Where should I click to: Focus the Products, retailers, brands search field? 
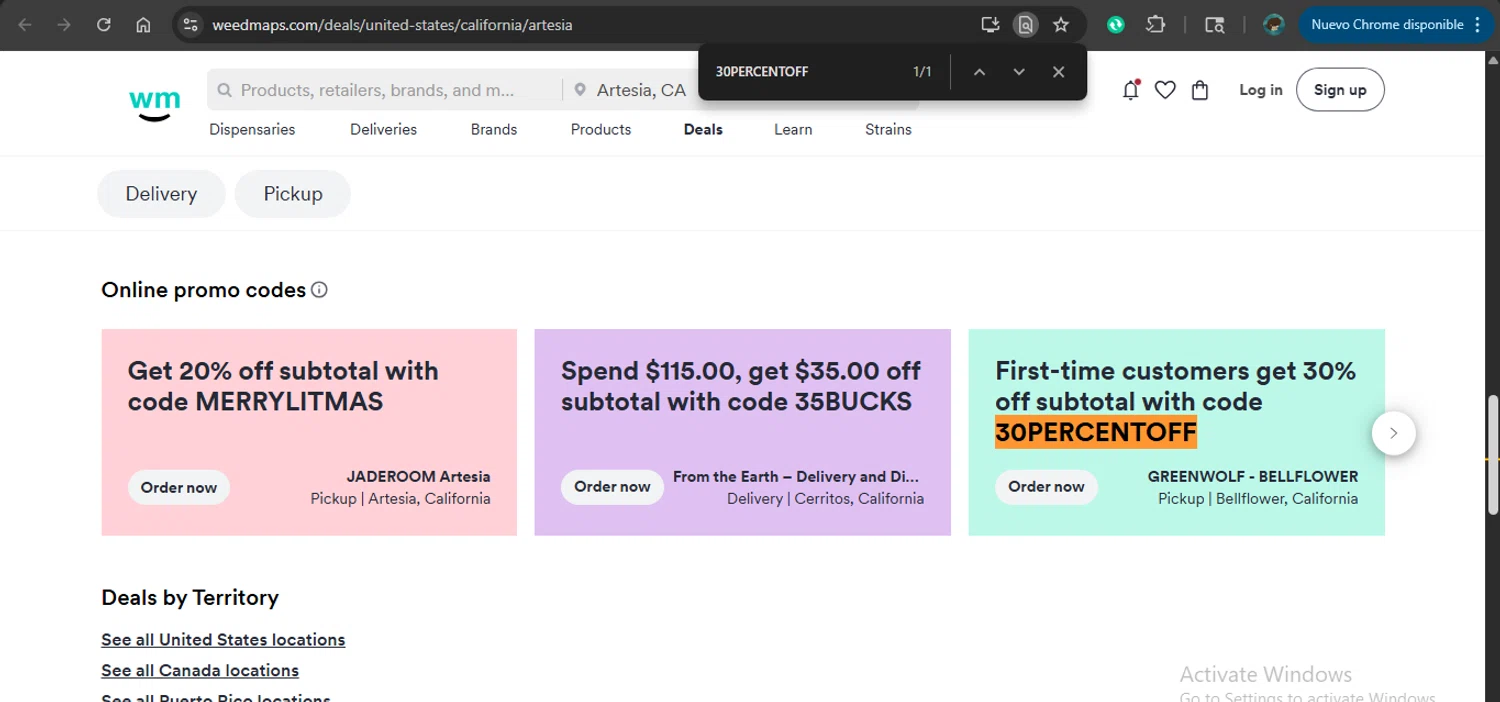tap(378, 90)
